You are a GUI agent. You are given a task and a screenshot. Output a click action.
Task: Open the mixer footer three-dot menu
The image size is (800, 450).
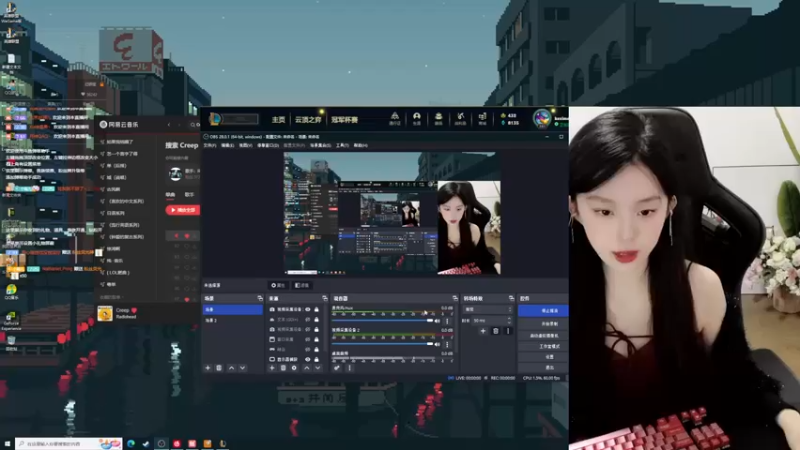(349, 368)
